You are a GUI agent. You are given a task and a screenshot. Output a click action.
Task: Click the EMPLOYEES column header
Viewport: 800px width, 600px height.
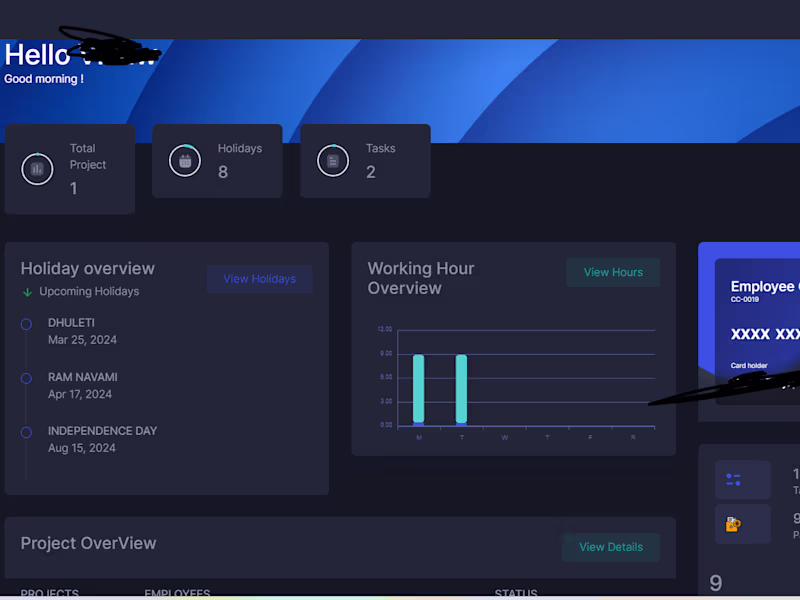tap(177, 593)
